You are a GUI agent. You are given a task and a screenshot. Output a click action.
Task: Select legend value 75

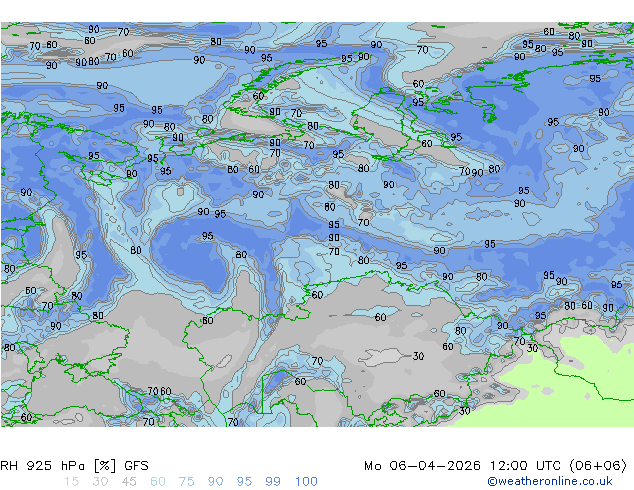[x=186, y=482]
